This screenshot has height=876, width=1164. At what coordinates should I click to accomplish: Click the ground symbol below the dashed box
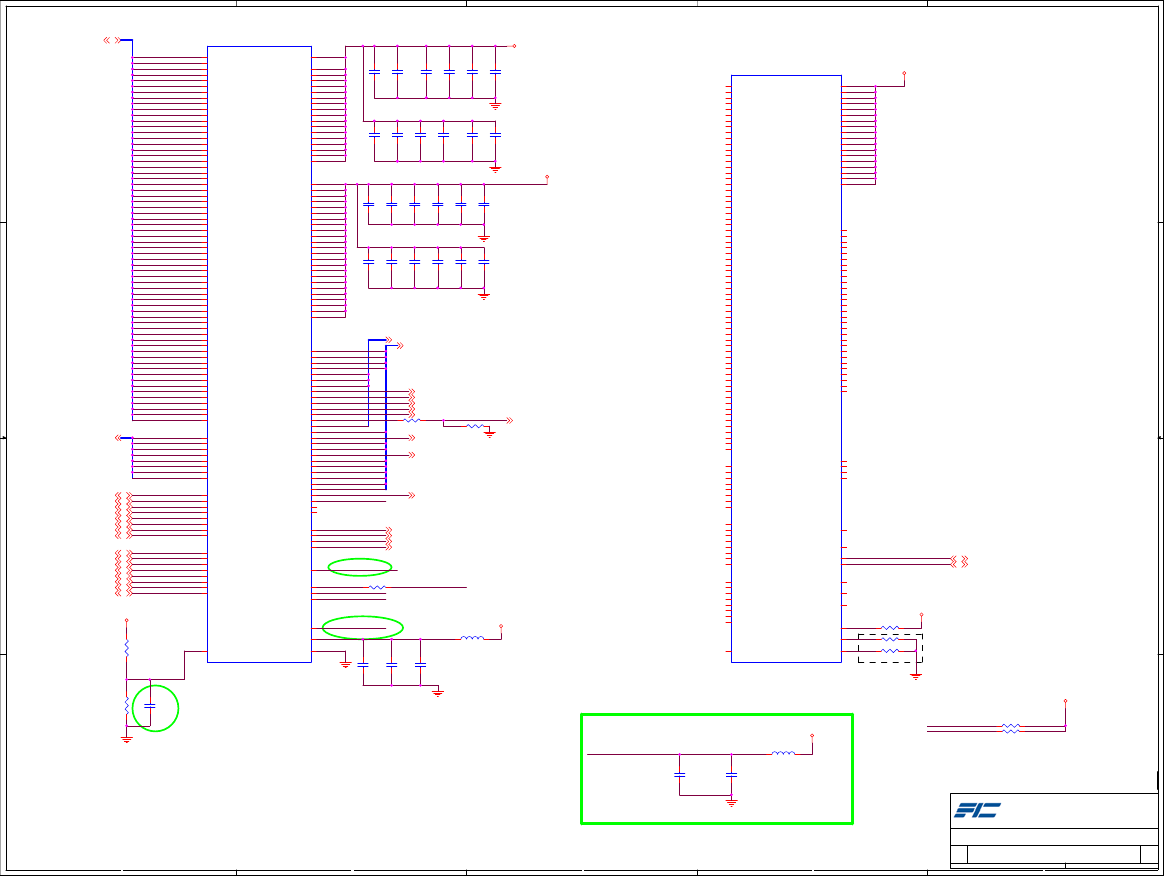click(915, 676)
